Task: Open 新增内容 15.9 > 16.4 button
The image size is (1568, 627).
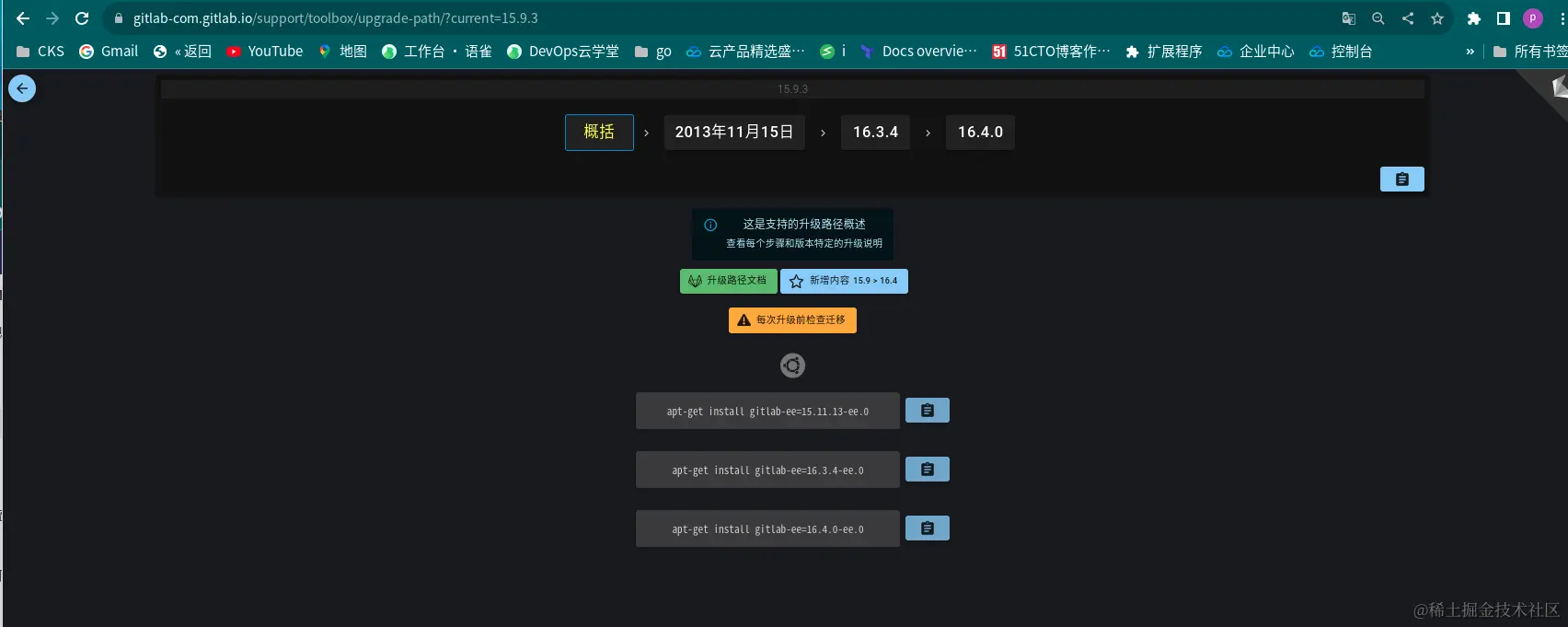Action: (x=844, y=281)
